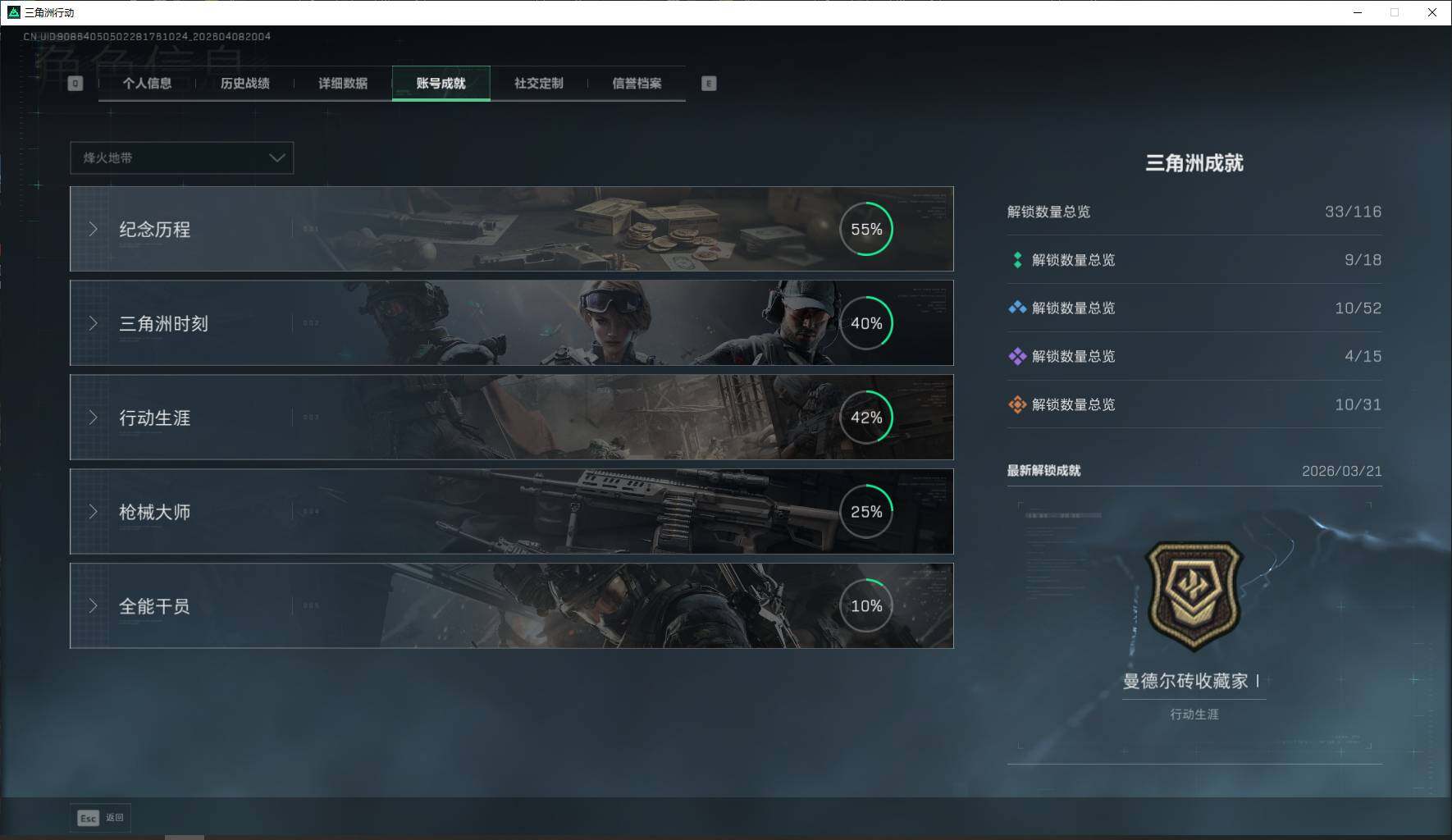This screenshot has height=840, width=1452.
Task: Click the blue diamonds rarity icon
Action: 1017,308
